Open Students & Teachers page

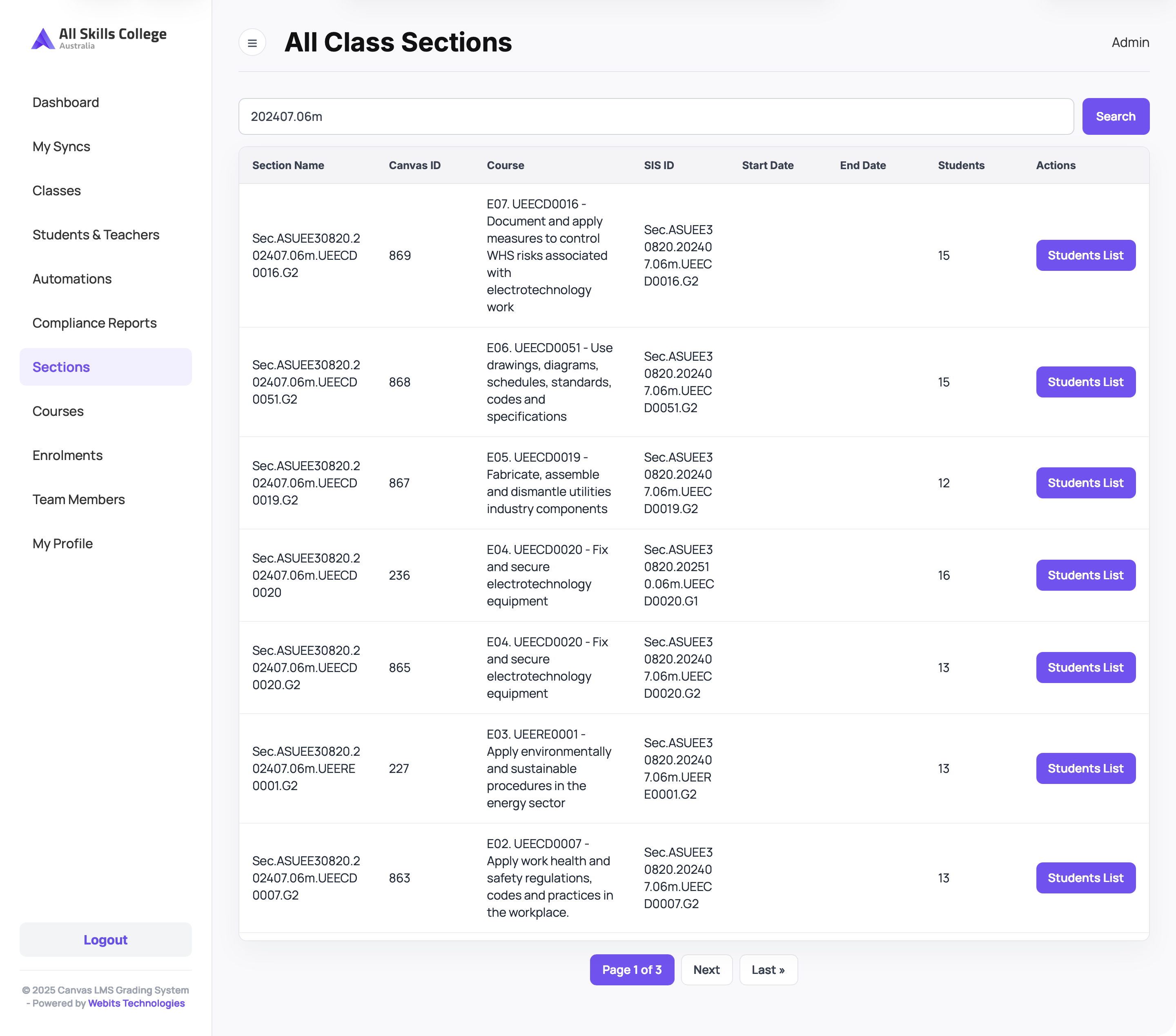(96, 235)
